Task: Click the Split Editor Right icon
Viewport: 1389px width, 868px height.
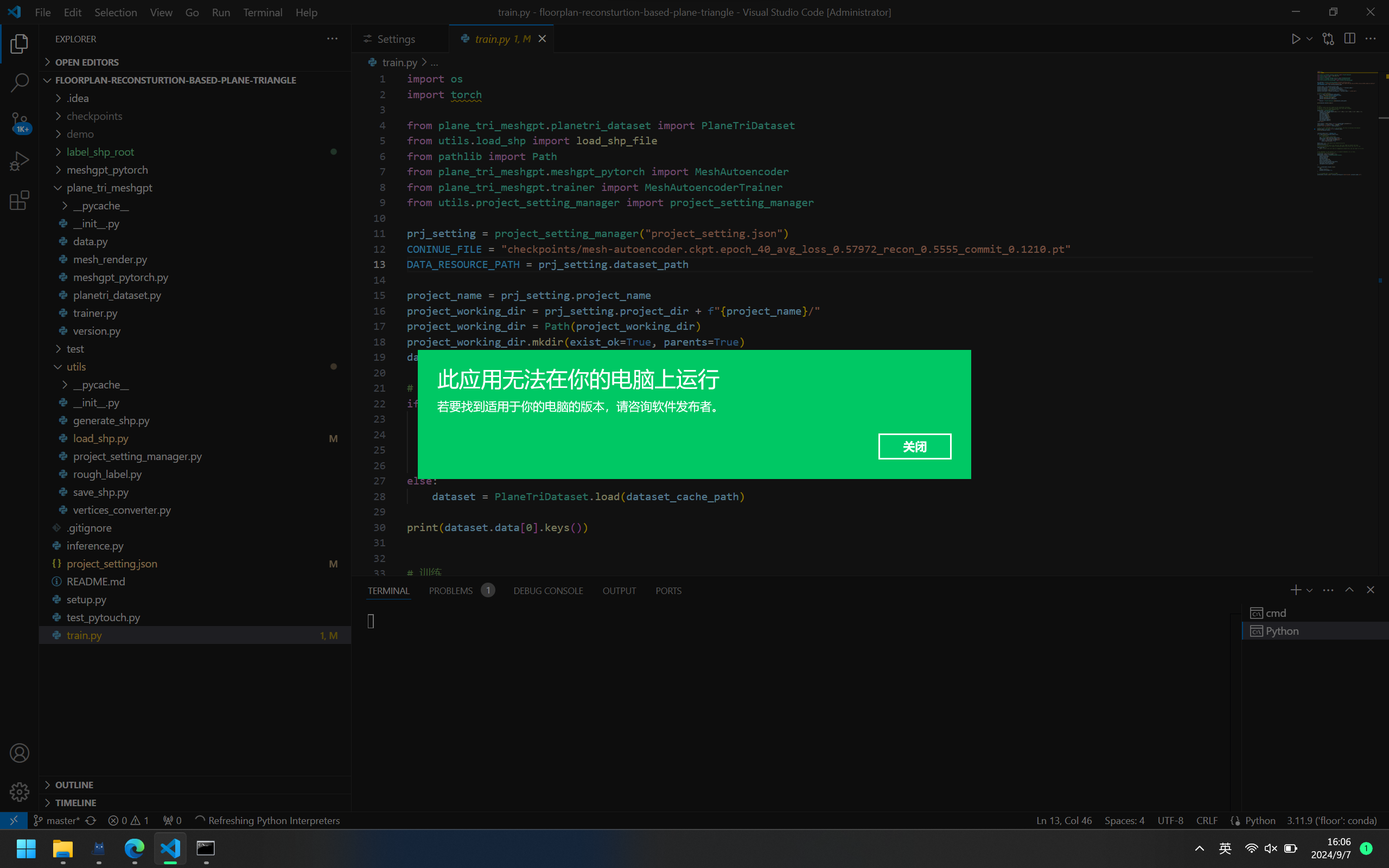Action: point(1349,39)
